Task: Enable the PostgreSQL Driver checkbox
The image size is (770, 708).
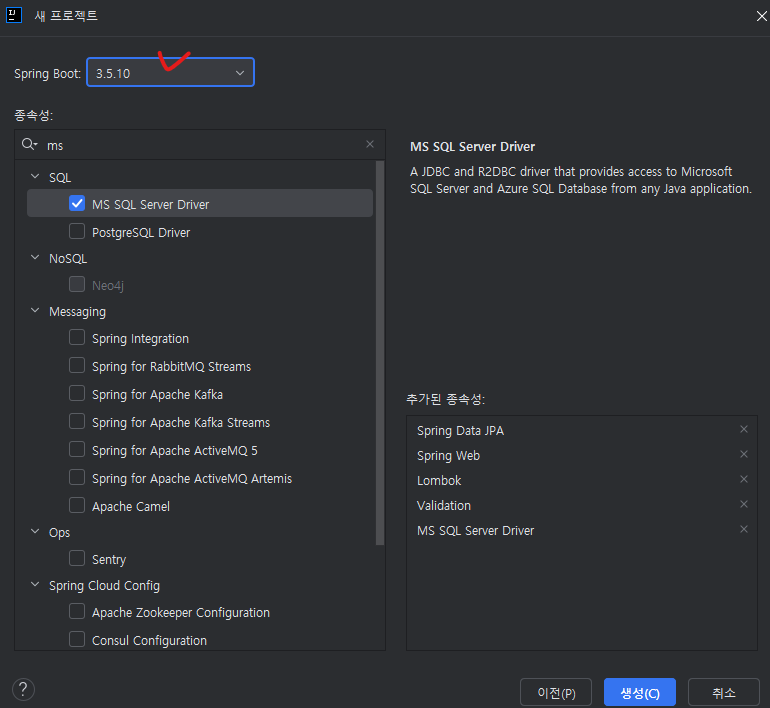Action: pyautogui.click(x=77, y=232)
